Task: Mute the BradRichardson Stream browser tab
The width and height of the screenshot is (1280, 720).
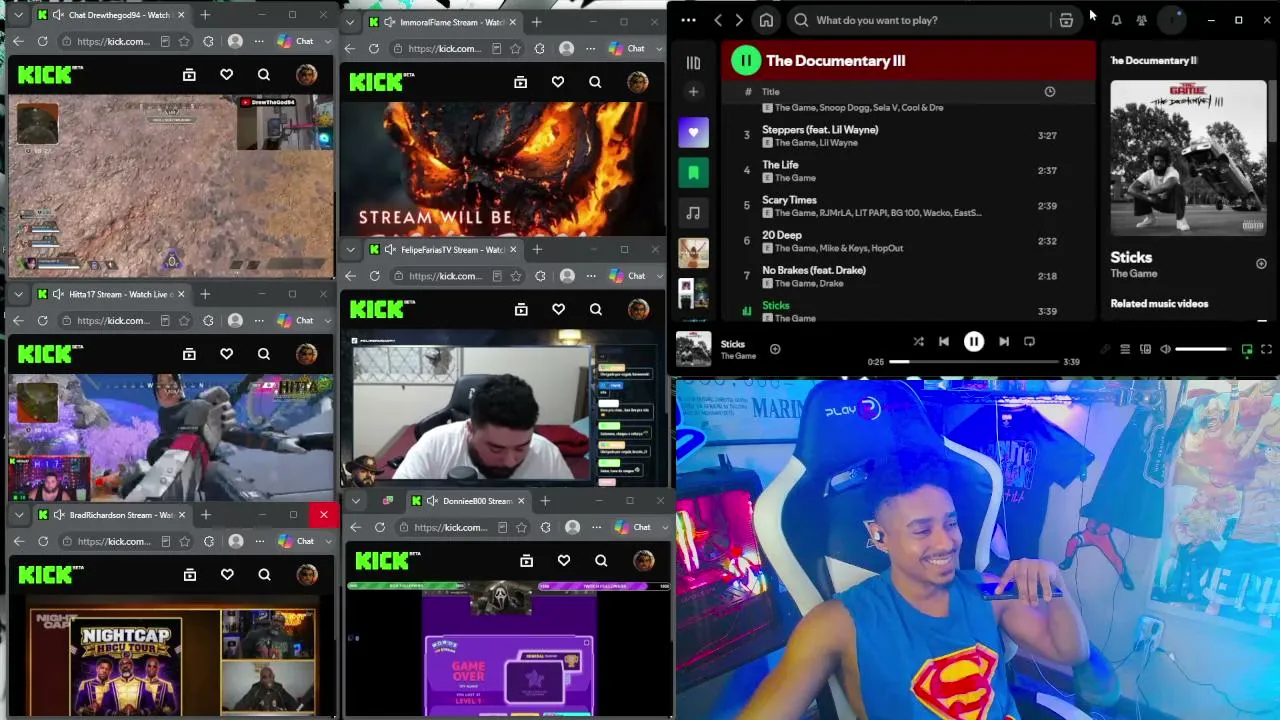Action: 58,515
